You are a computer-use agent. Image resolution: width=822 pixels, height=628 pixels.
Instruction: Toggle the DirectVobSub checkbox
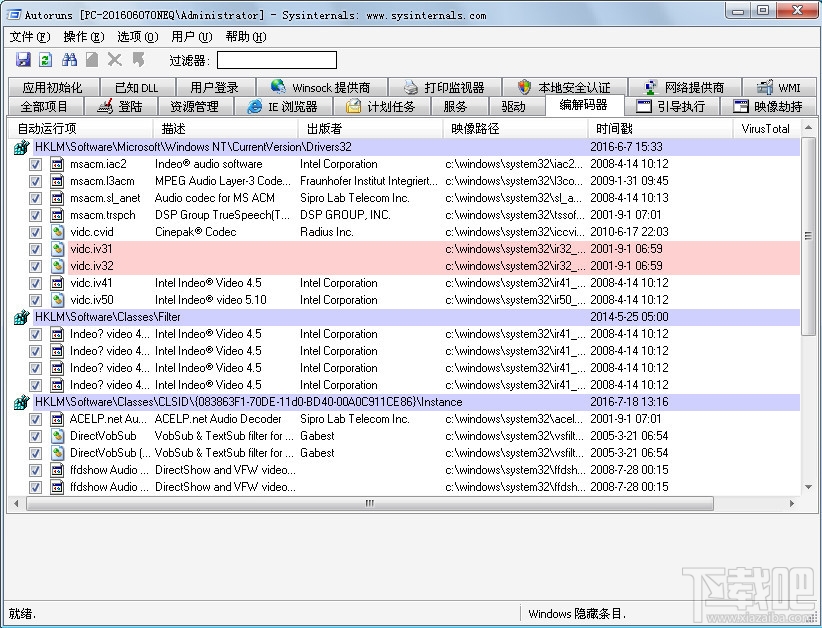point(35,436)
